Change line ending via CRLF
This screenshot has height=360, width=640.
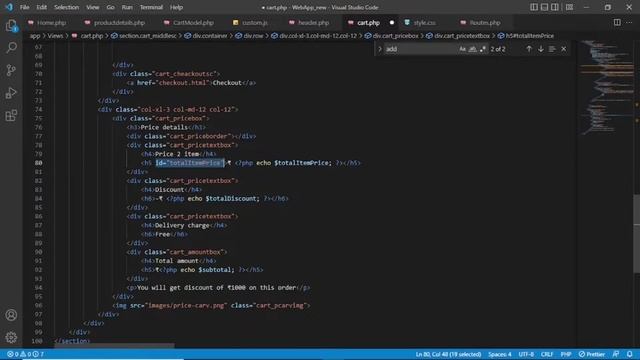[x=547, y=354]
